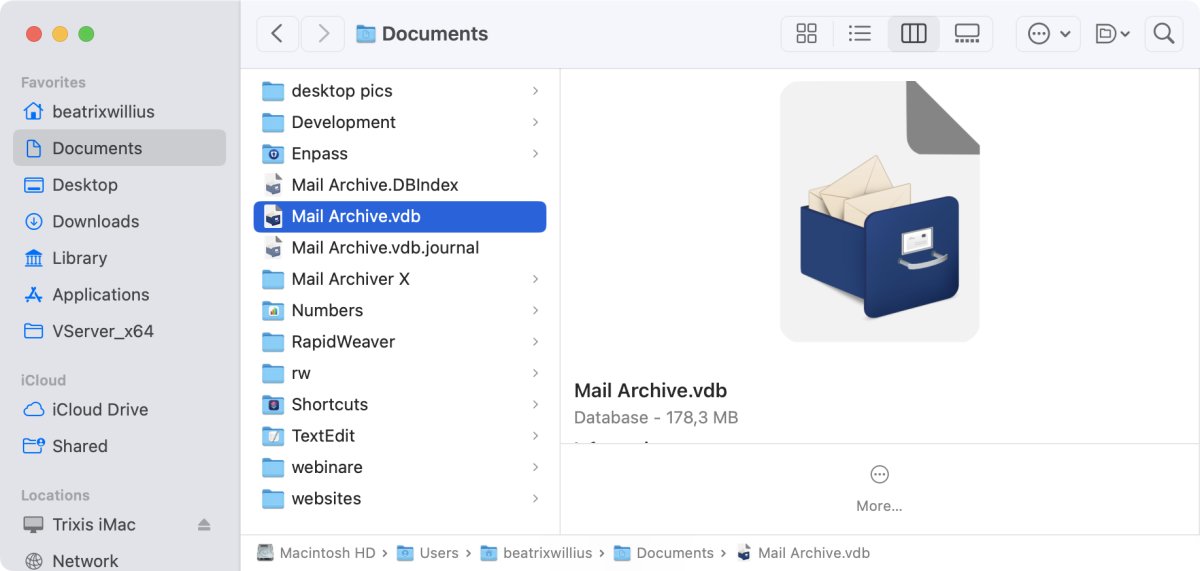
Task: Click the home icon beside beatrixwillius
Action: [x=34, y=111]
